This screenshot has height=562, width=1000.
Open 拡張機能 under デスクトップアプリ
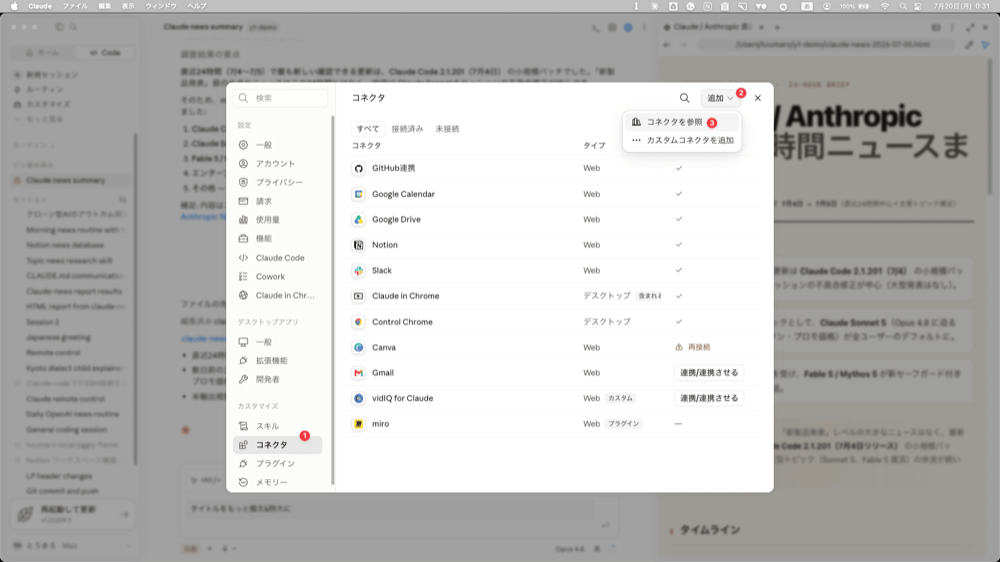click(x=277, y=360)
